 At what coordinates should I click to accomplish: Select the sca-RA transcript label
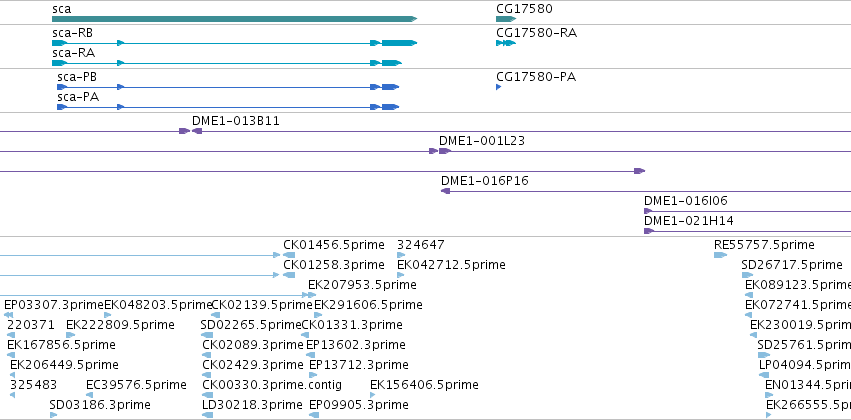[x=73, y=53]
